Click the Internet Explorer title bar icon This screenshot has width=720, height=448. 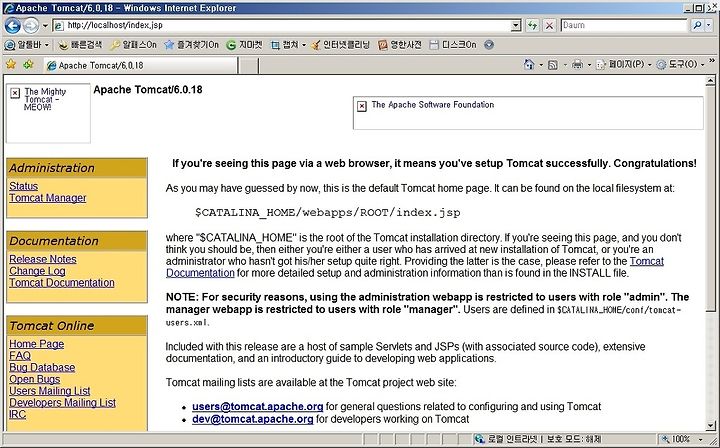click(8, 8)
